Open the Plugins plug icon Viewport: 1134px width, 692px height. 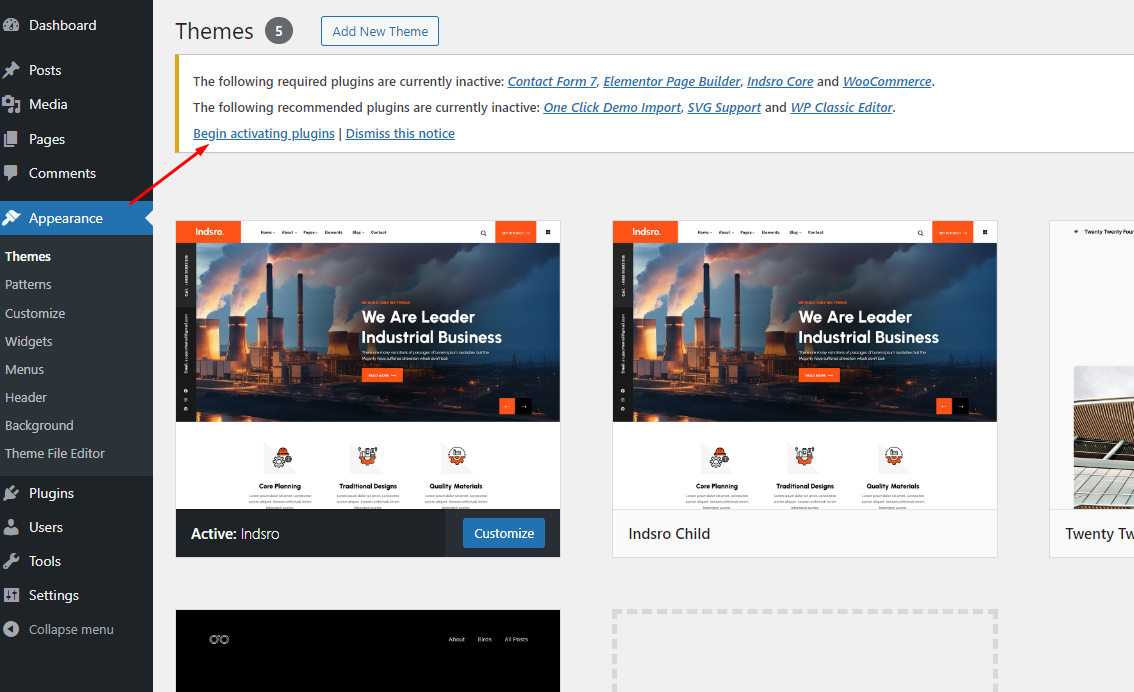[x=11, y=493]
